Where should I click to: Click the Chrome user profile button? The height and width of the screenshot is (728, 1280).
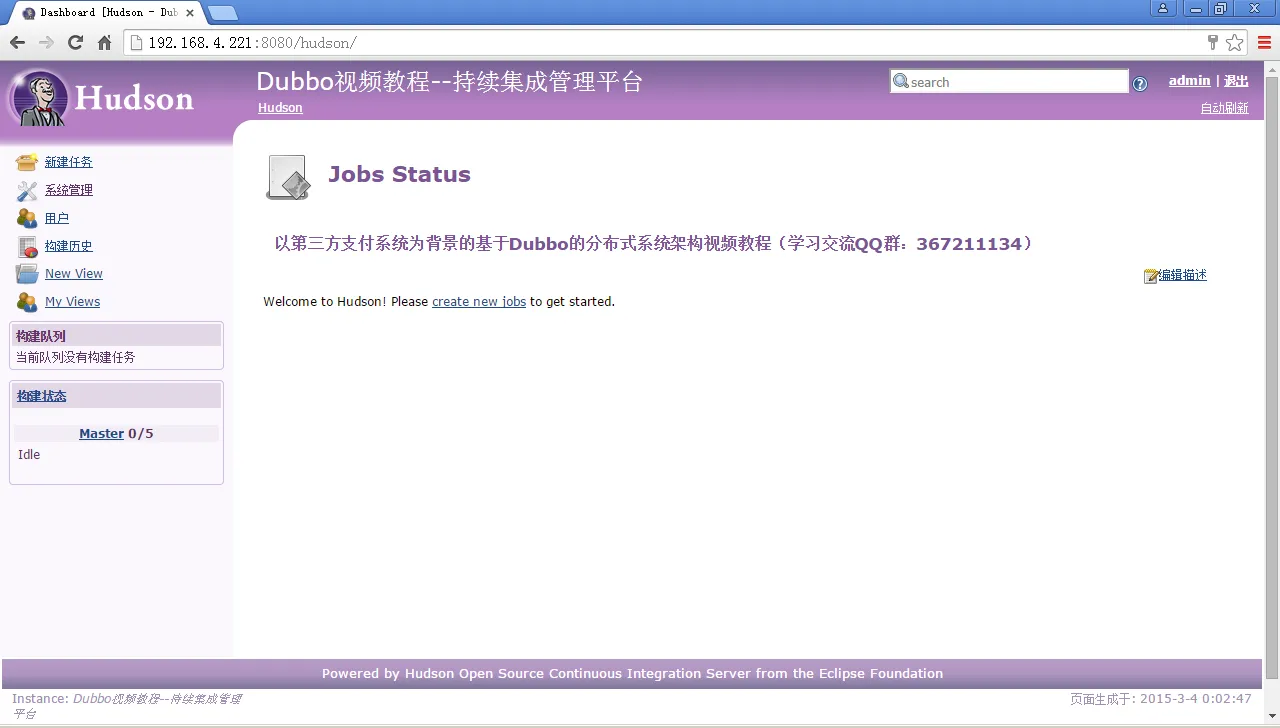coord(1163,9)
